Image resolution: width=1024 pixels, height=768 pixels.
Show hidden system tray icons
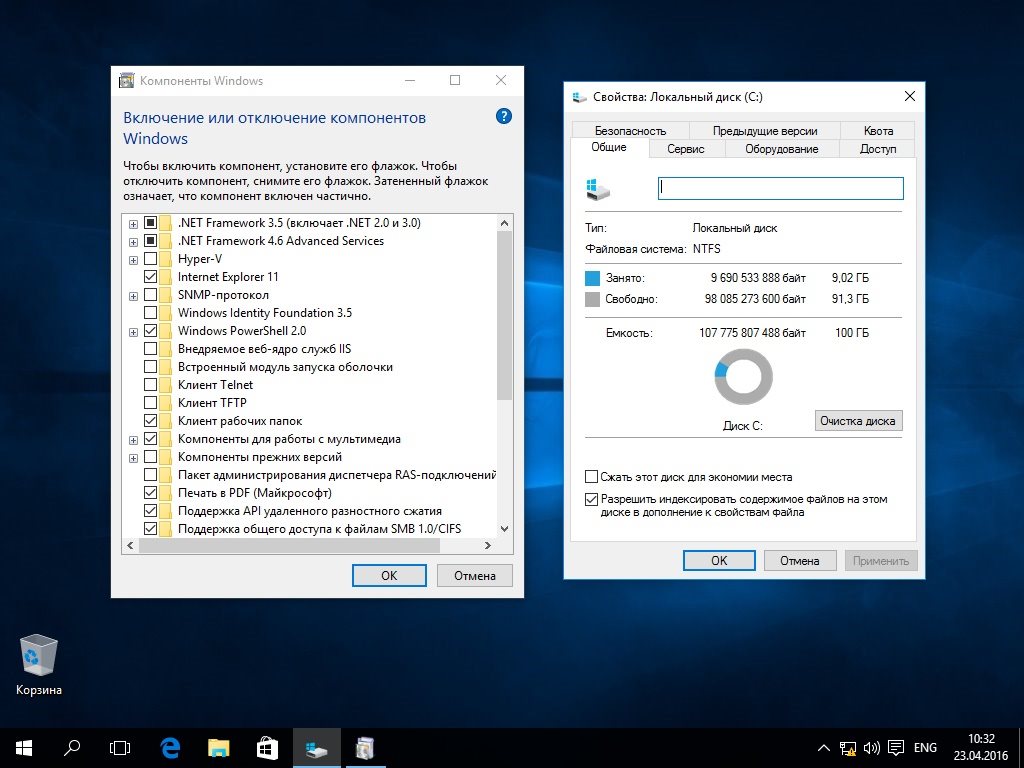[x=824, y=748]
